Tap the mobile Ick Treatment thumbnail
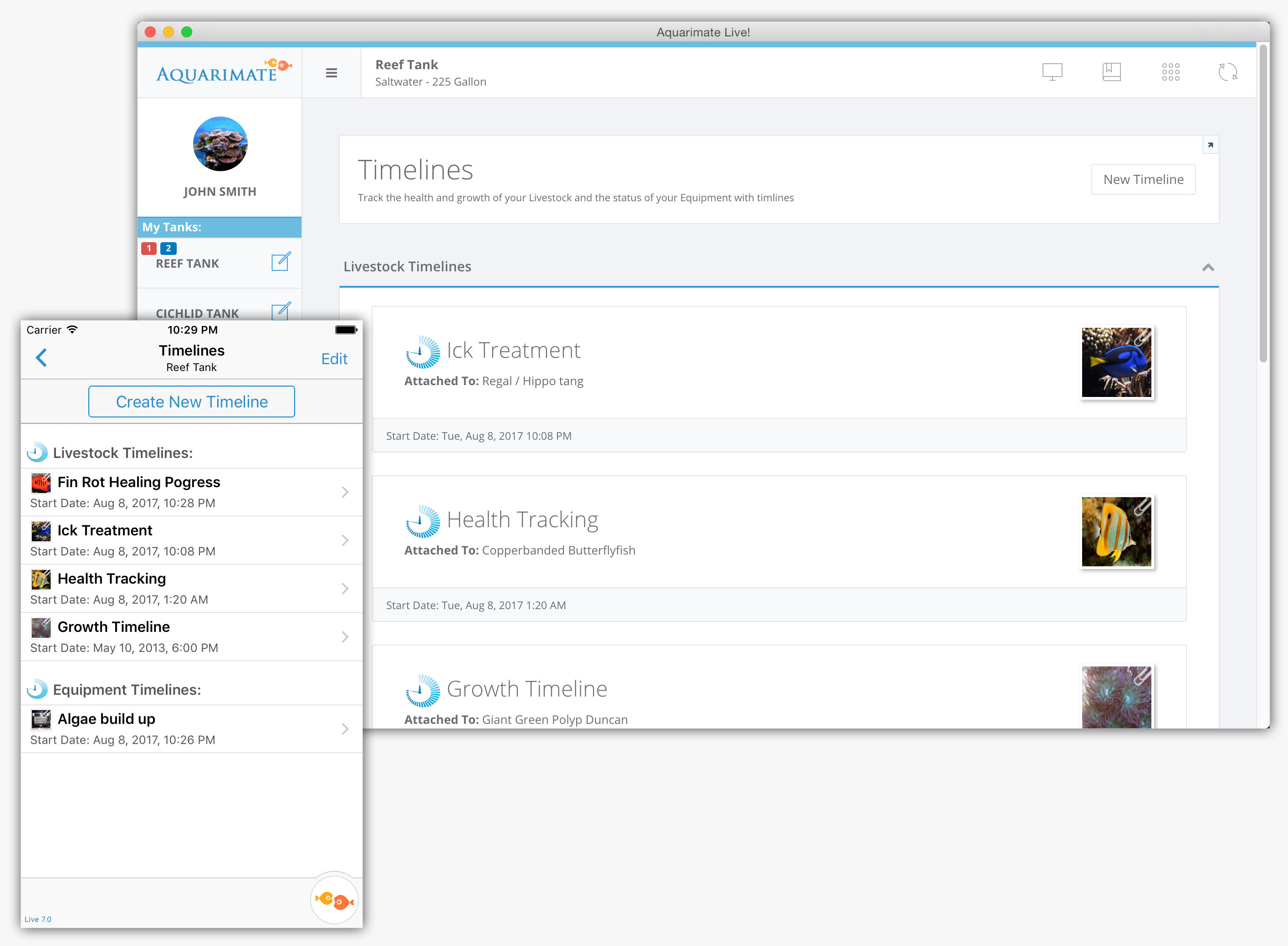Screen dimensions: 1288x946 pyautogui.click(x=41, y=531)
